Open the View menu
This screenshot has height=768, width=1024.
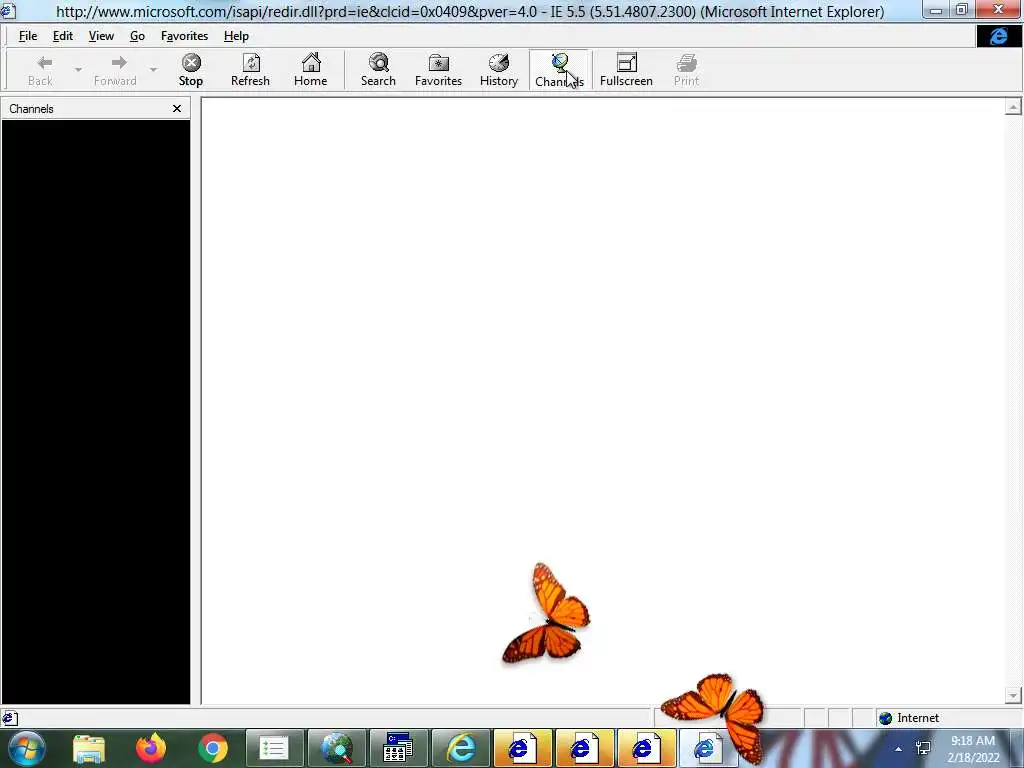(101, 36)
